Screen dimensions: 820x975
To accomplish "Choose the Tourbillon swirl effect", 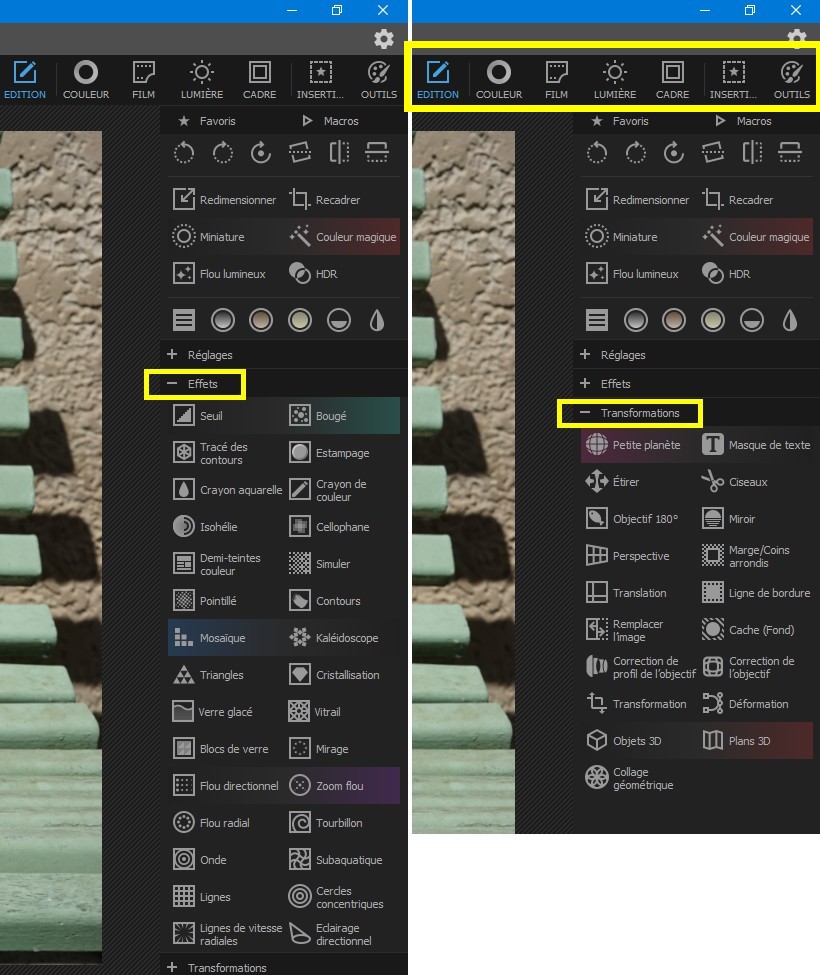I will click(326, 823).
